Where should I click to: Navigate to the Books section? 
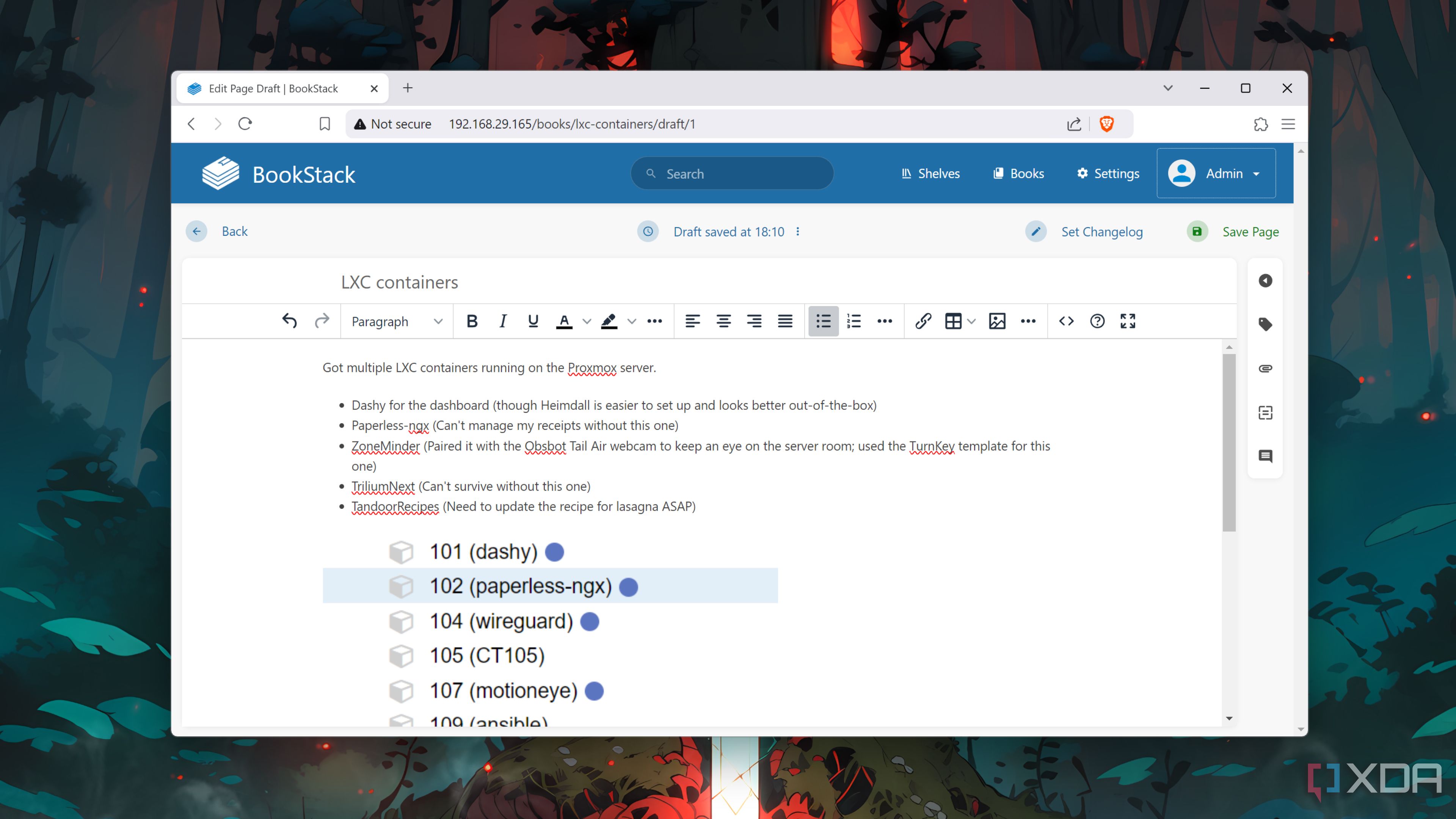pyautogui.click(x=1018, y=174)
